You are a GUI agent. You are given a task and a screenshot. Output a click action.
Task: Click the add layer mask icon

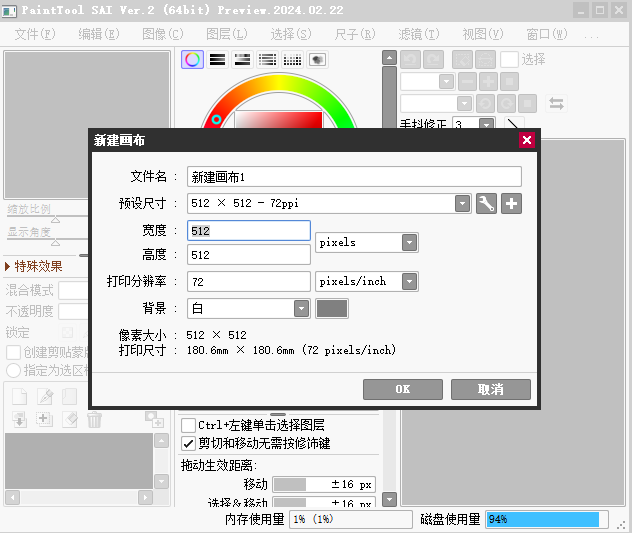[x=154, y=419]
